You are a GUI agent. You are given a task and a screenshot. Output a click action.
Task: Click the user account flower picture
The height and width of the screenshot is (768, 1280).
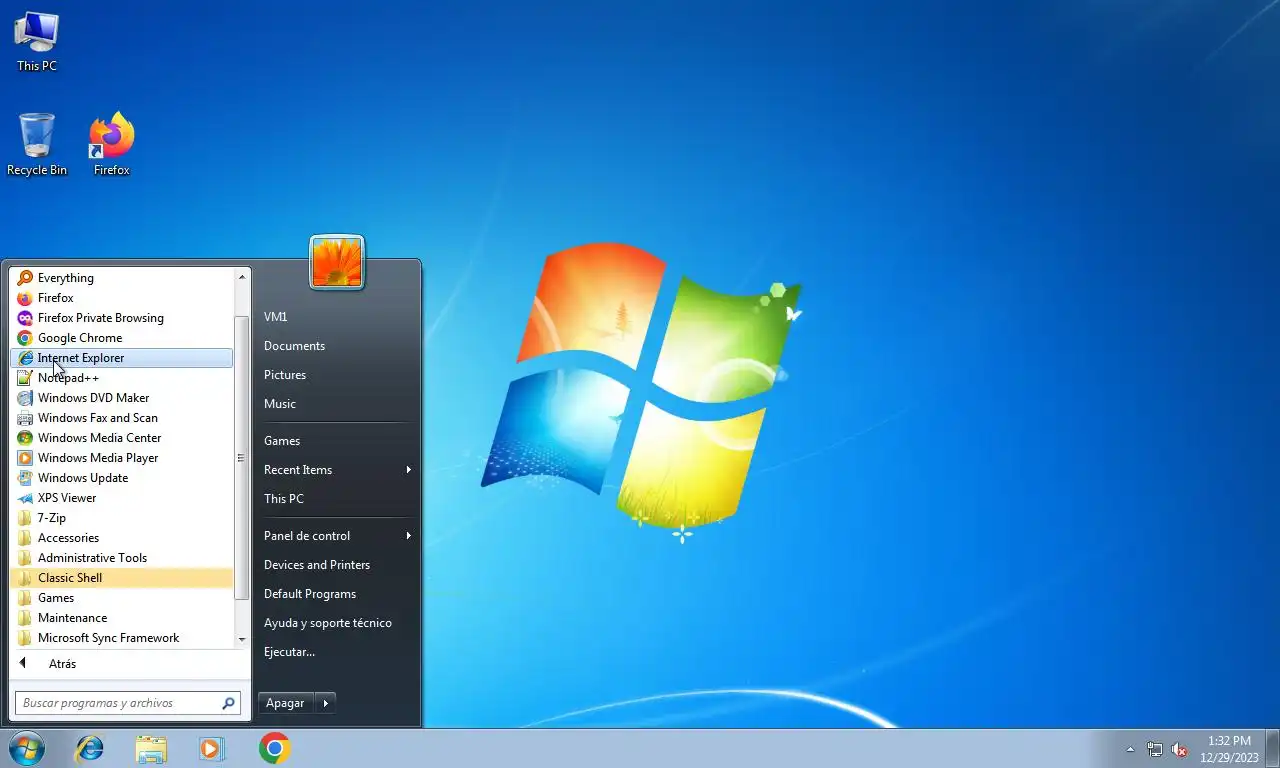coord(337,262)
